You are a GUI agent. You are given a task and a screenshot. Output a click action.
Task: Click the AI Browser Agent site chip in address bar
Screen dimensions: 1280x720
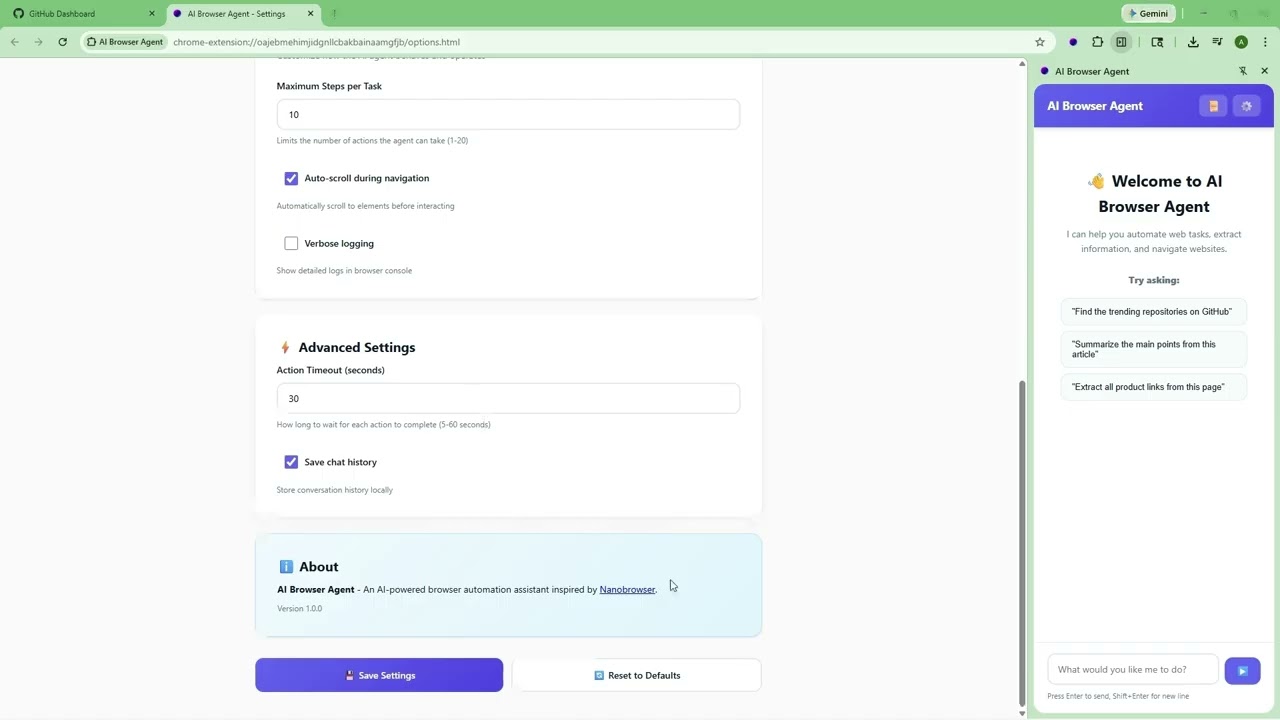pos(125,42)
